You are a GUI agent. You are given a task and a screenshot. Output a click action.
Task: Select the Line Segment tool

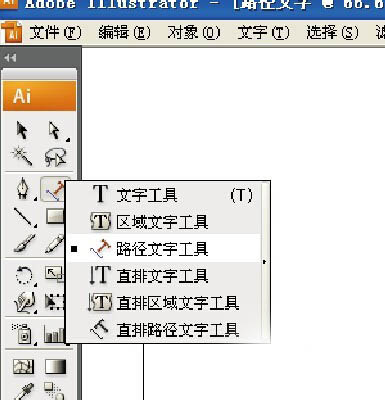click(x=23, y=217)
